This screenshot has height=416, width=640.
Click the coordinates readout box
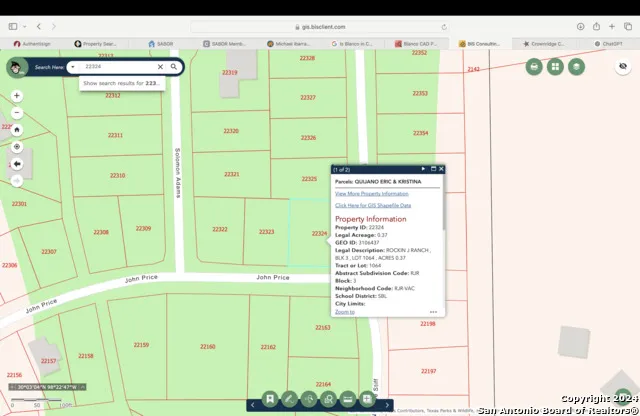click(47, 387)
